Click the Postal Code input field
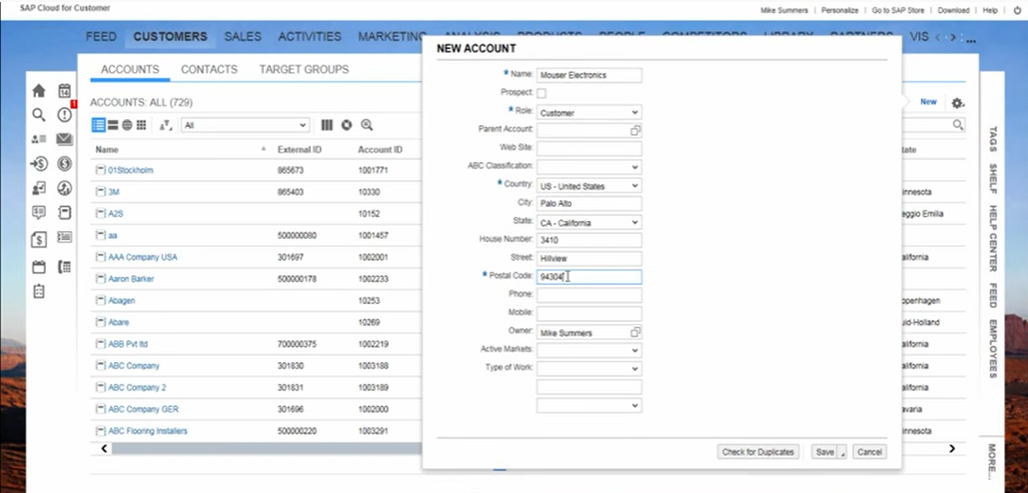This screenshot has width=1028, height=493. [589, 277]
